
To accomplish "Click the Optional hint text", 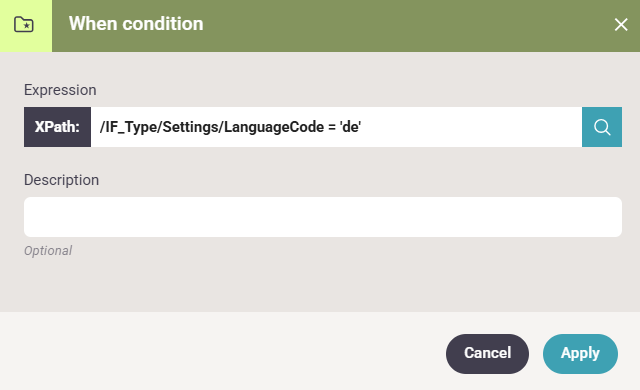I will pyautogui.click(x=48, y=250).
